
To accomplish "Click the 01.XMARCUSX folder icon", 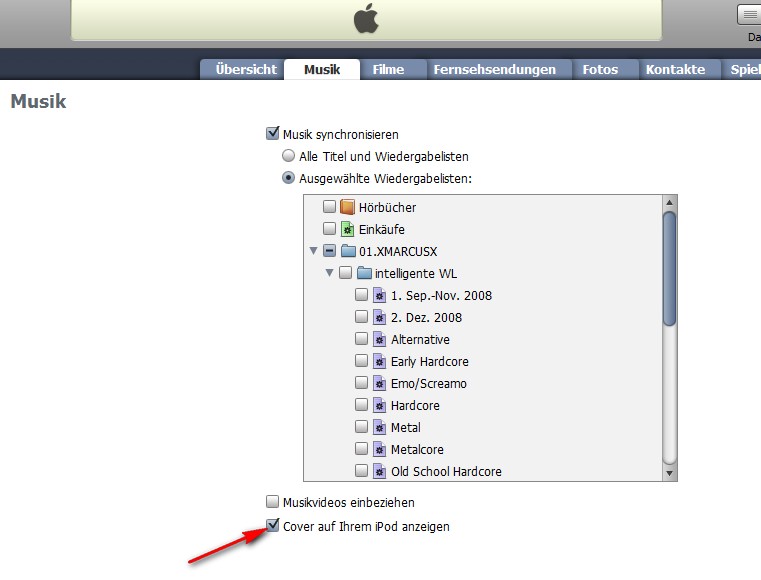I will (x=348, y=251).
